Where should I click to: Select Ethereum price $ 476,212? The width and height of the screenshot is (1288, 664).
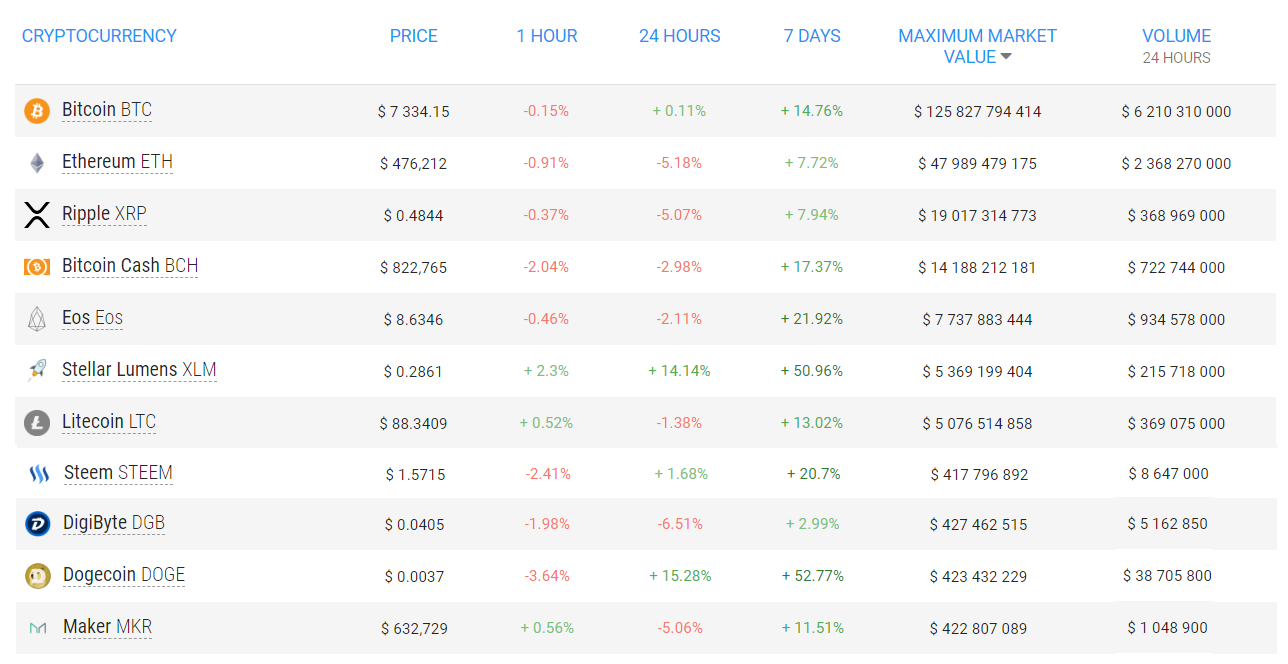(x=414, y=164)
